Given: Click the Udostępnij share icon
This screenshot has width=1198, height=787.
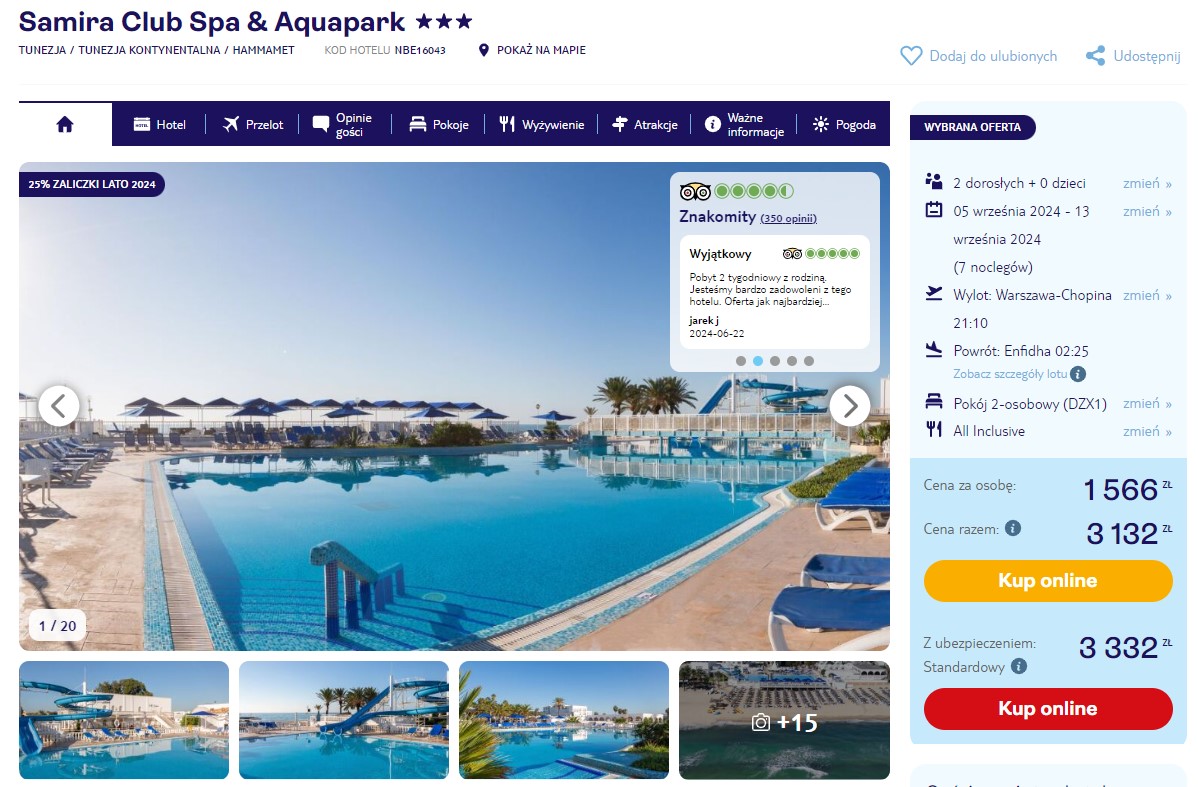Looking at the screenshot, I should (1096, 56).
